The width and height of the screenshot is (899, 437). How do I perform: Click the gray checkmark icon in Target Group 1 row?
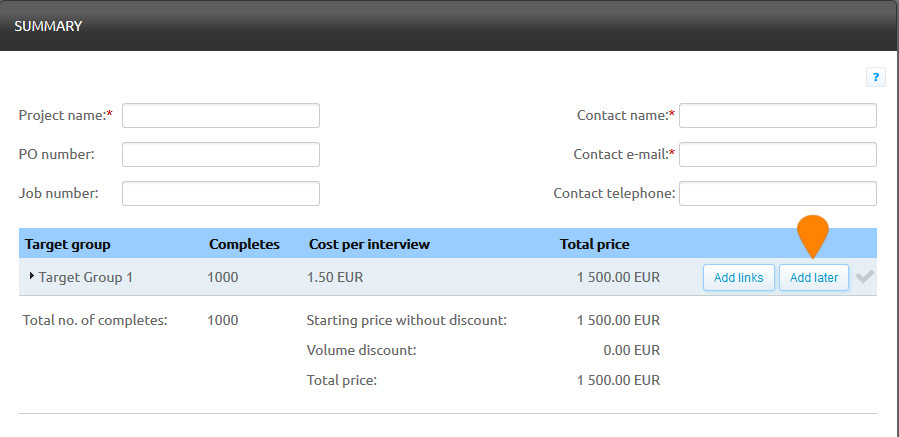tap(865, 277)
